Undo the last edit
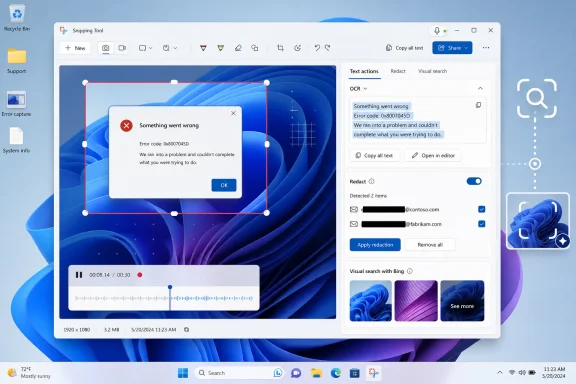 pos(317,48)
